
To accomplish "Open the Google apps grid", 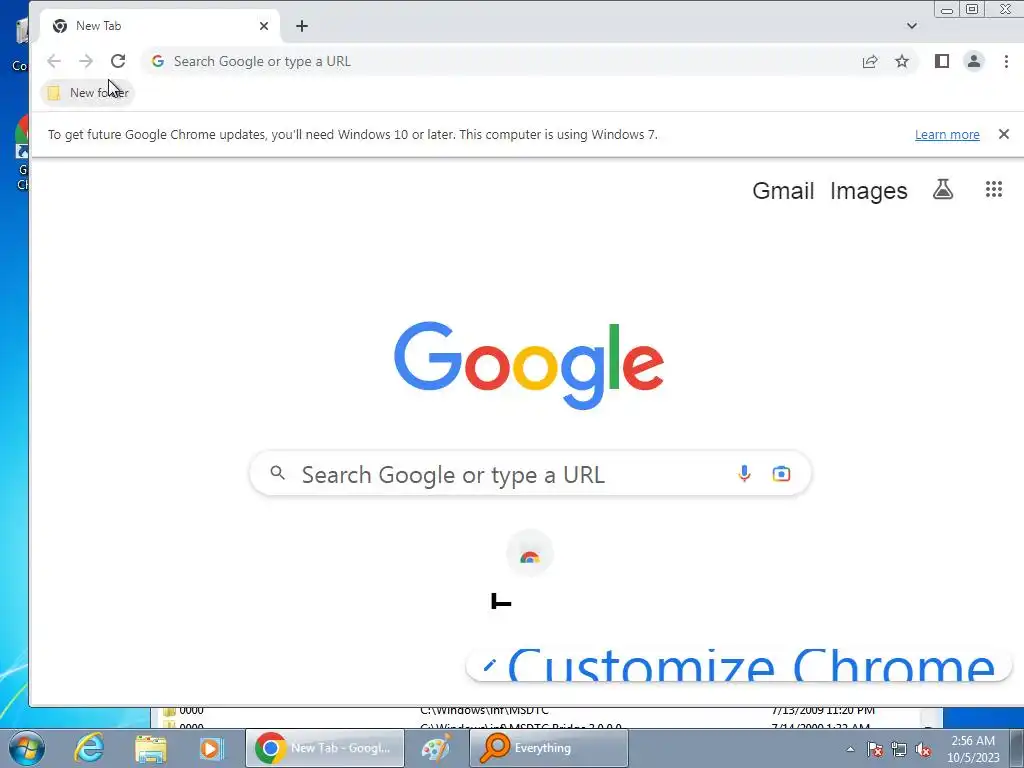I will 993,189.
